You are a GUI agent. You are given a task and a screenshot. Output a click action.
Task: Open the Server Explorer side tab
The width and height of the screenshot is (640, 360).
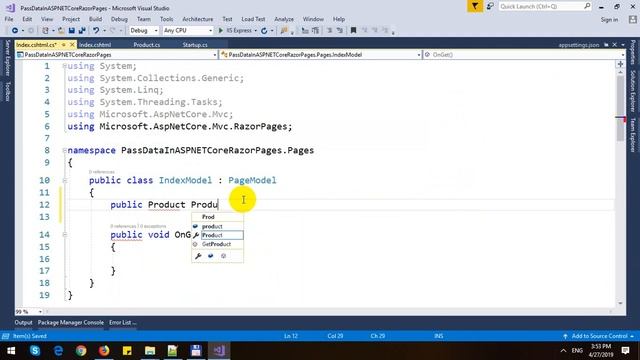(x=7, y=58)
